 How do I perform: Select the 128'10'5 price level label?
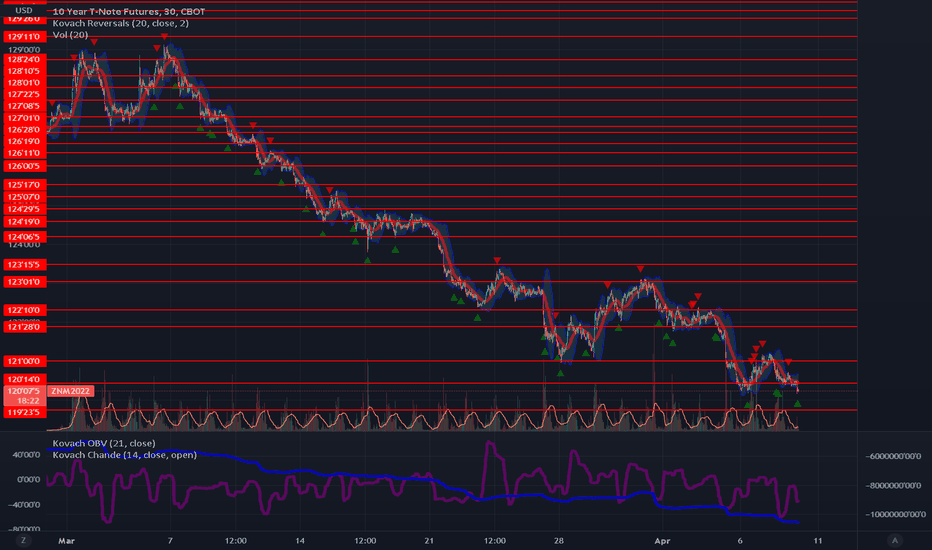24,71
